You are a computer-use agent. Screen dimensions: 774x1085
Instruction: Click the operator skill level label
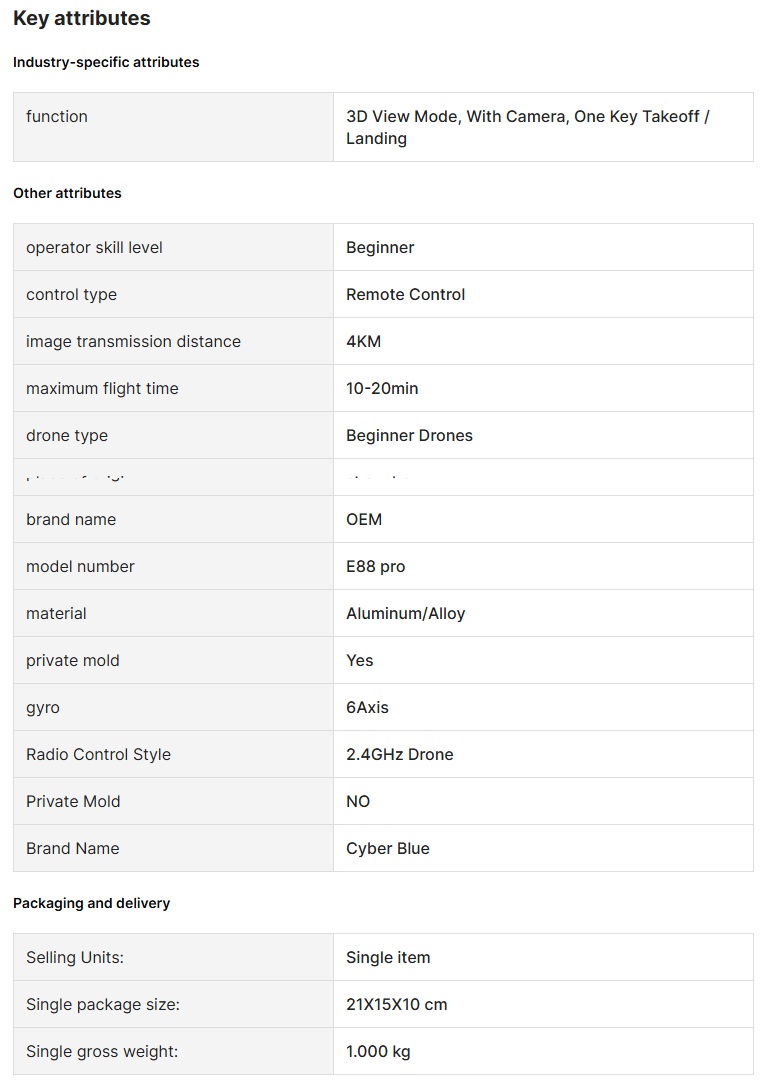coord(94,247)
